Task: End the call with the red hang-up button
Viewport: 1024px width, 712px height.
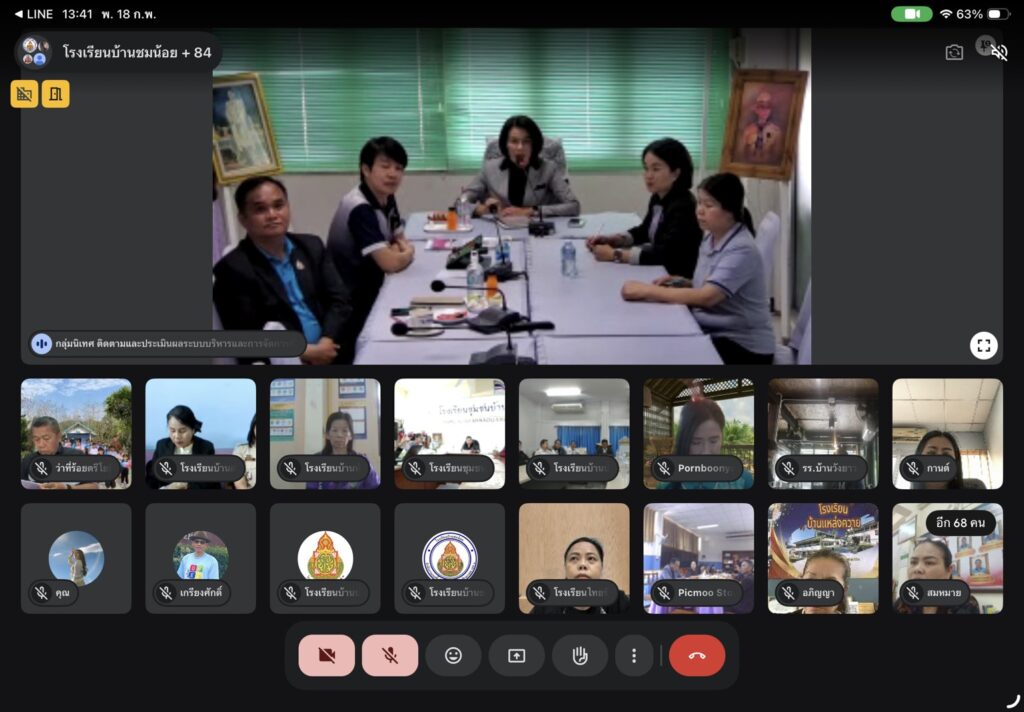Action: pyautogui.click(x=697, y=656)
